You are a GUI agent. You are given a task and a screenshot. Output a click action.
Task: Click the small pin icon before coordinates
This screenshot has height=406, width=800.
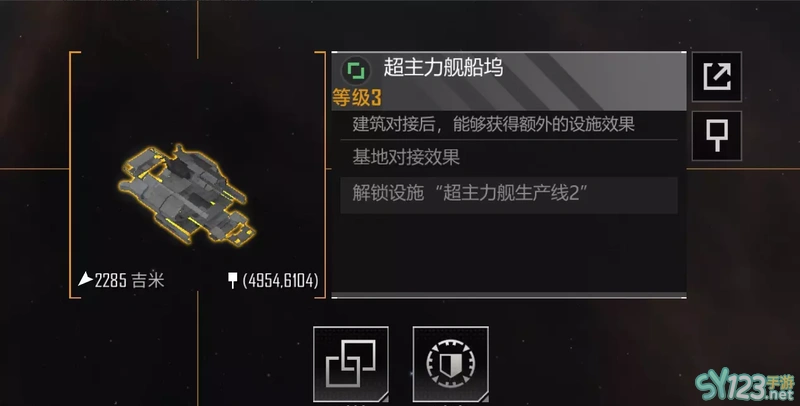pos(232,280)
